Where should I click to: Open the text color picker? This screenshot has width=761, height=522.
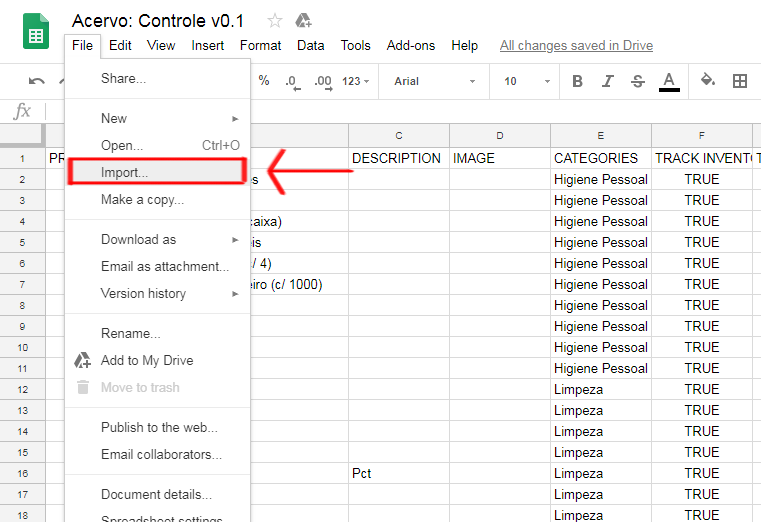pyautogui.click(x=669, y=81)
